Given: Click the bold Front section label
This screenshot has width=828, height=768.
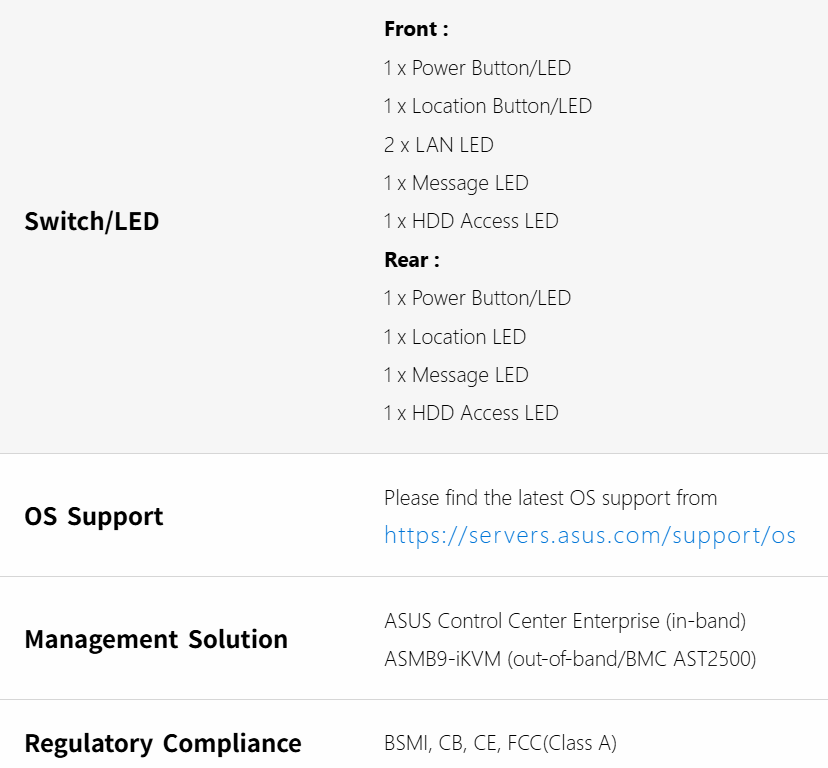Looking at the screenshot, I should [416, 30].
